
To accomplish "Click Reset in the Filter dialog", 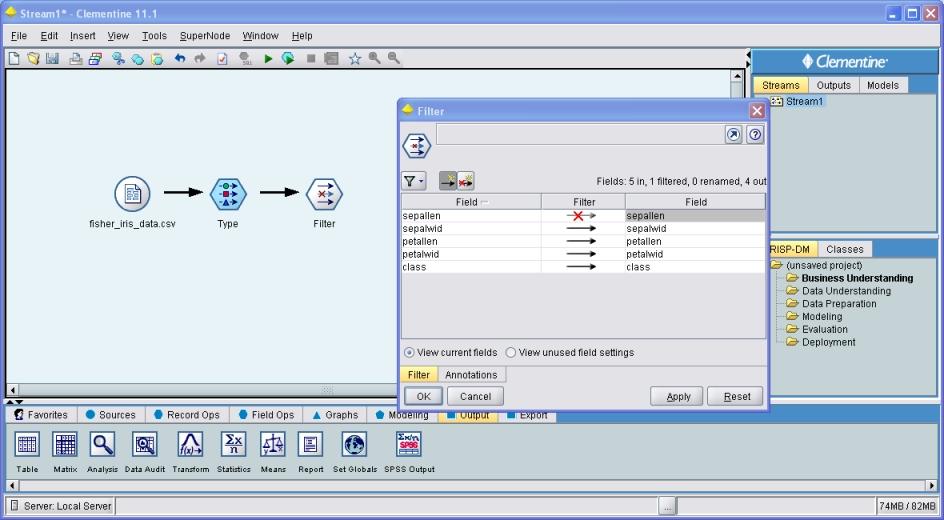I will pyautogui.click(x=737, y=397).
